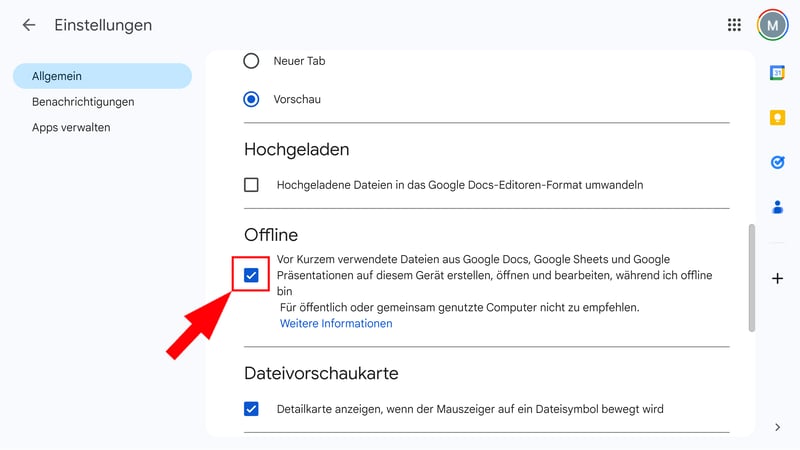Open Contacts in the side panel
The width and height of the screenshot is (800, 450).
777,207
